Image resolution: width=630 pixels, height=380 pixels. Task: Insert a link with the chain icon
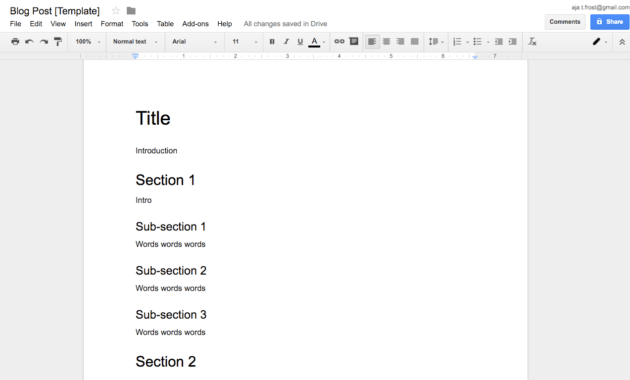(x=339, y=41)
